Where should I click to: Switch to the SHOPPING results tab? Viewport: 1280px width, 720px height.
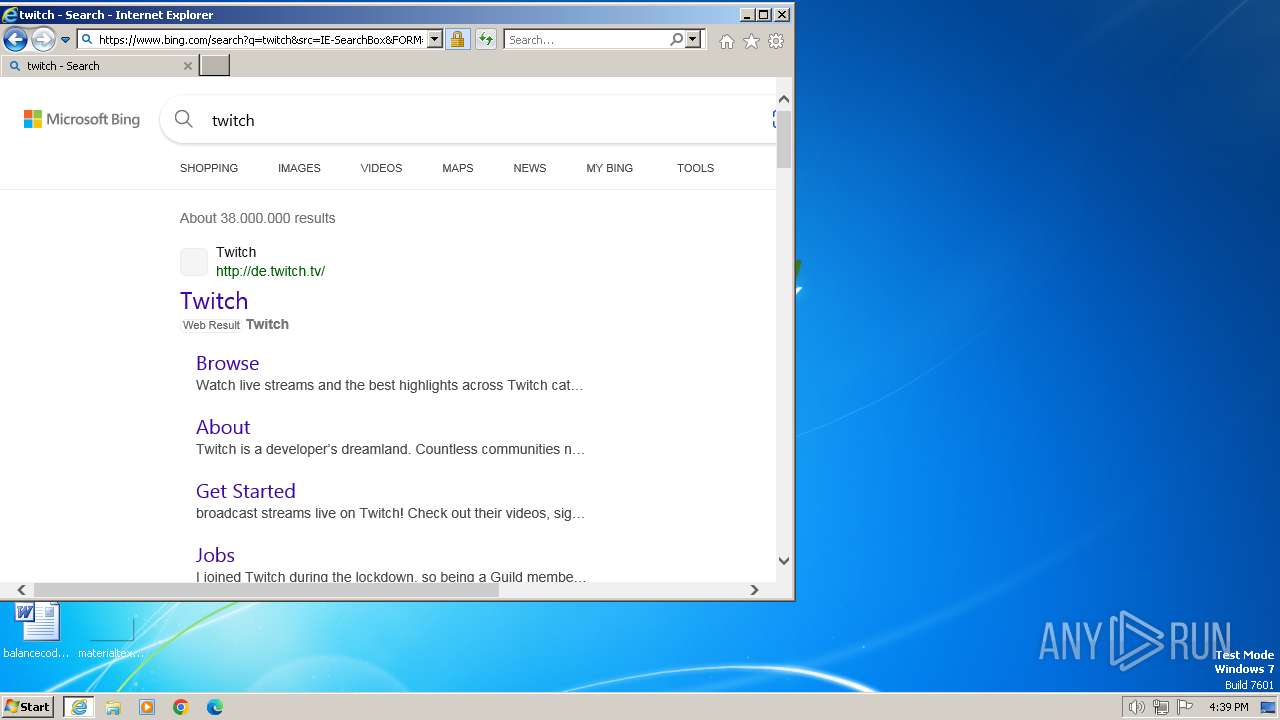click(209, 168)
